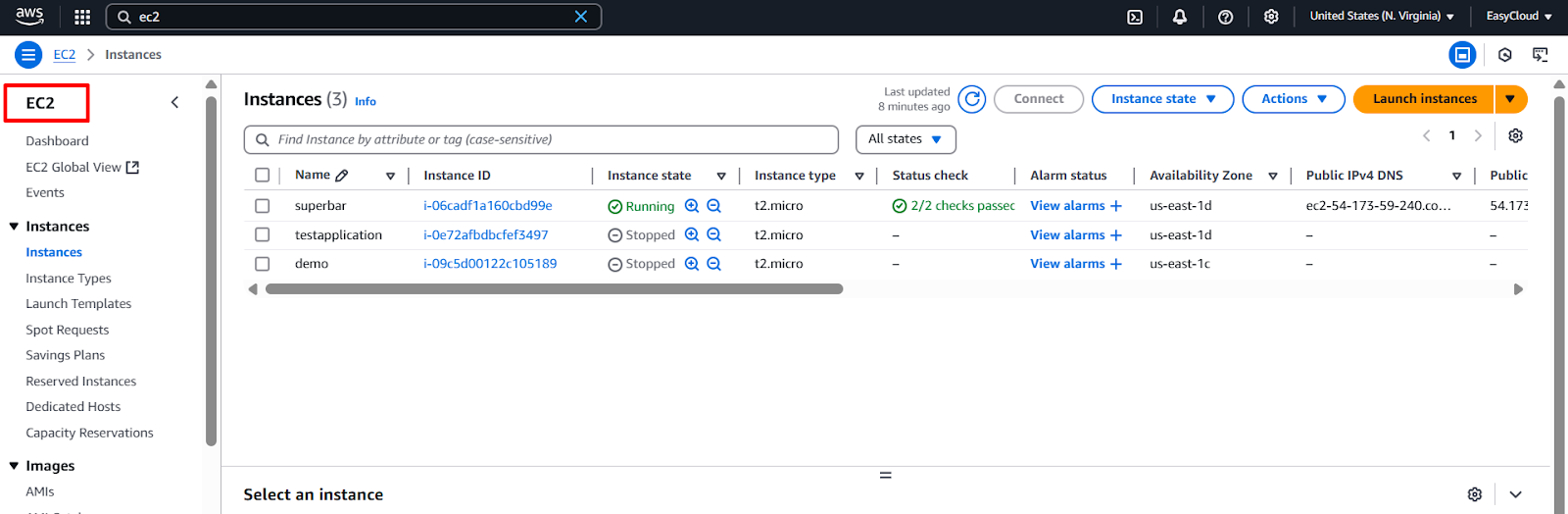Collapse the Images sidebar section
1568x514 pixels.
point(14,466)
